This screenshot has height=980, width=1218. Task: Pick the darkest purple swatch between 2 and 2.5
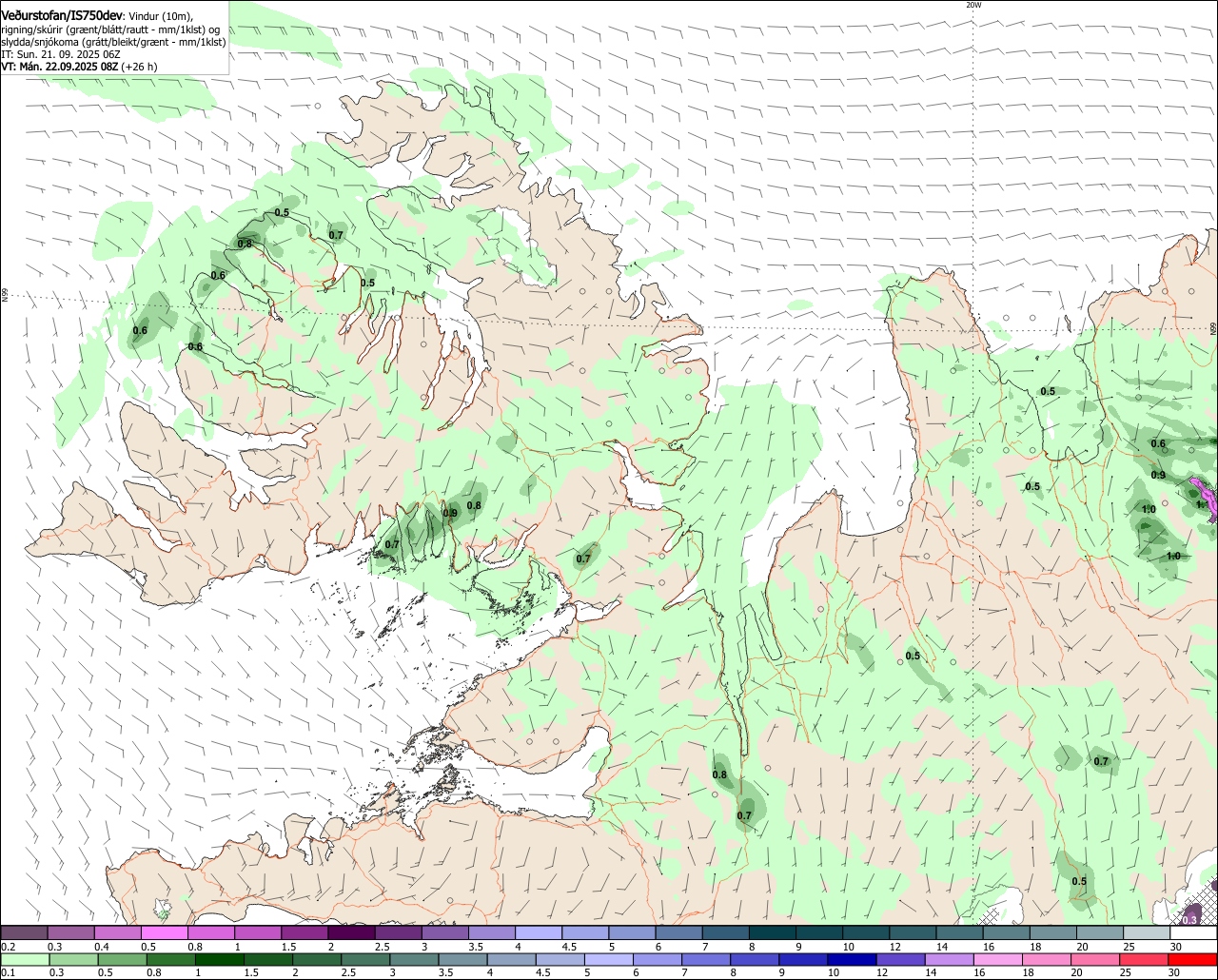click(350, 933)
